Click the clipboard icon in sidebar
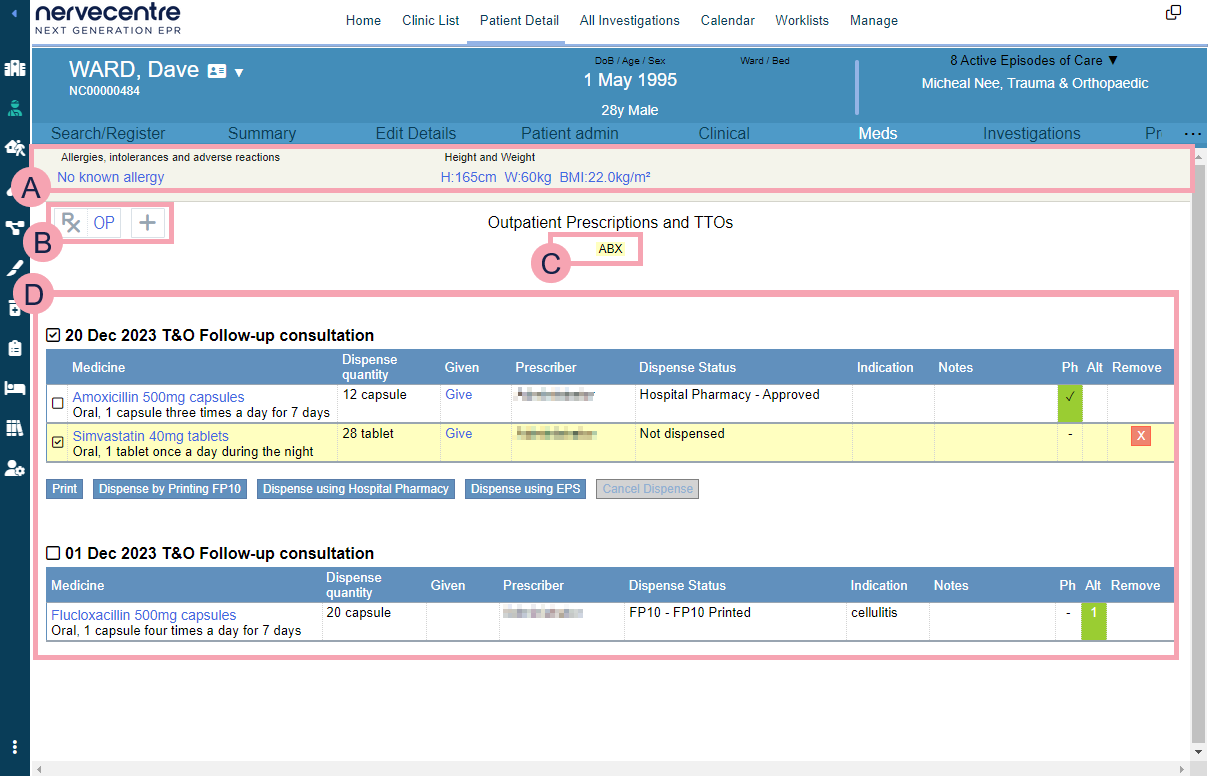 point(15,348)
